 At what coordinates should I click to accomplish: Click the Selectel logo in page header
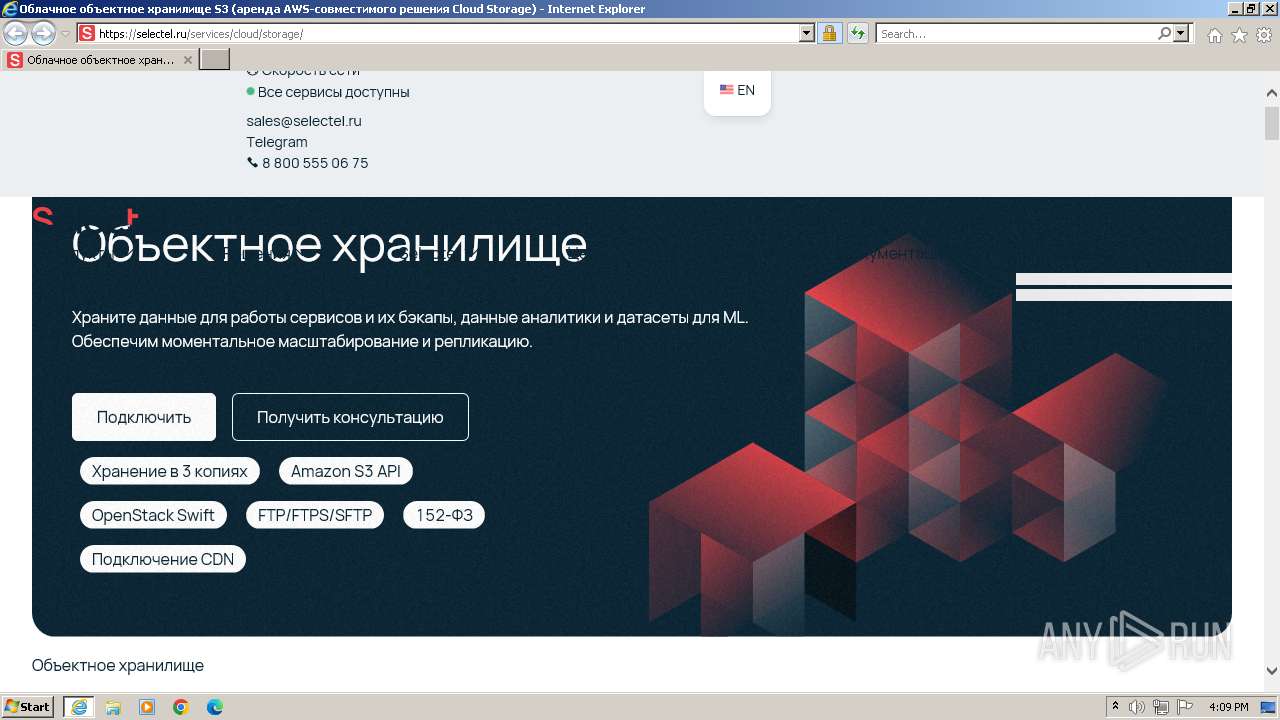pyautogui.click(x=85, y=217)
